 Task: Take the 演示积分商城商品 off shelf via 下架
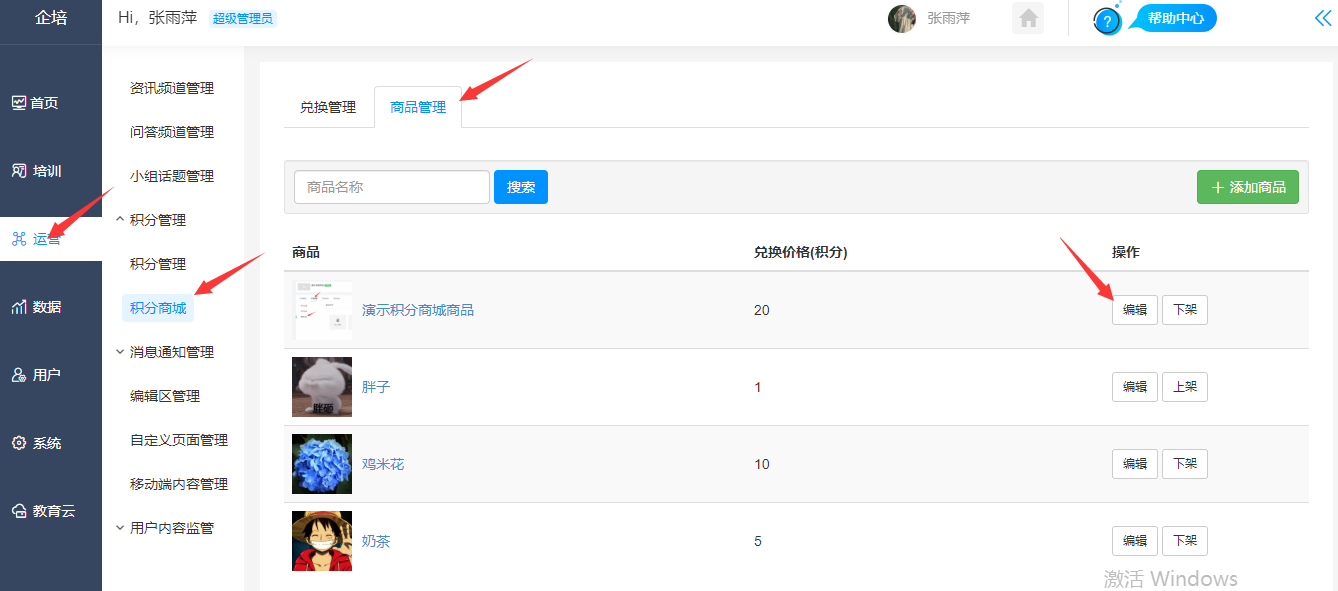click(1184, 310)
